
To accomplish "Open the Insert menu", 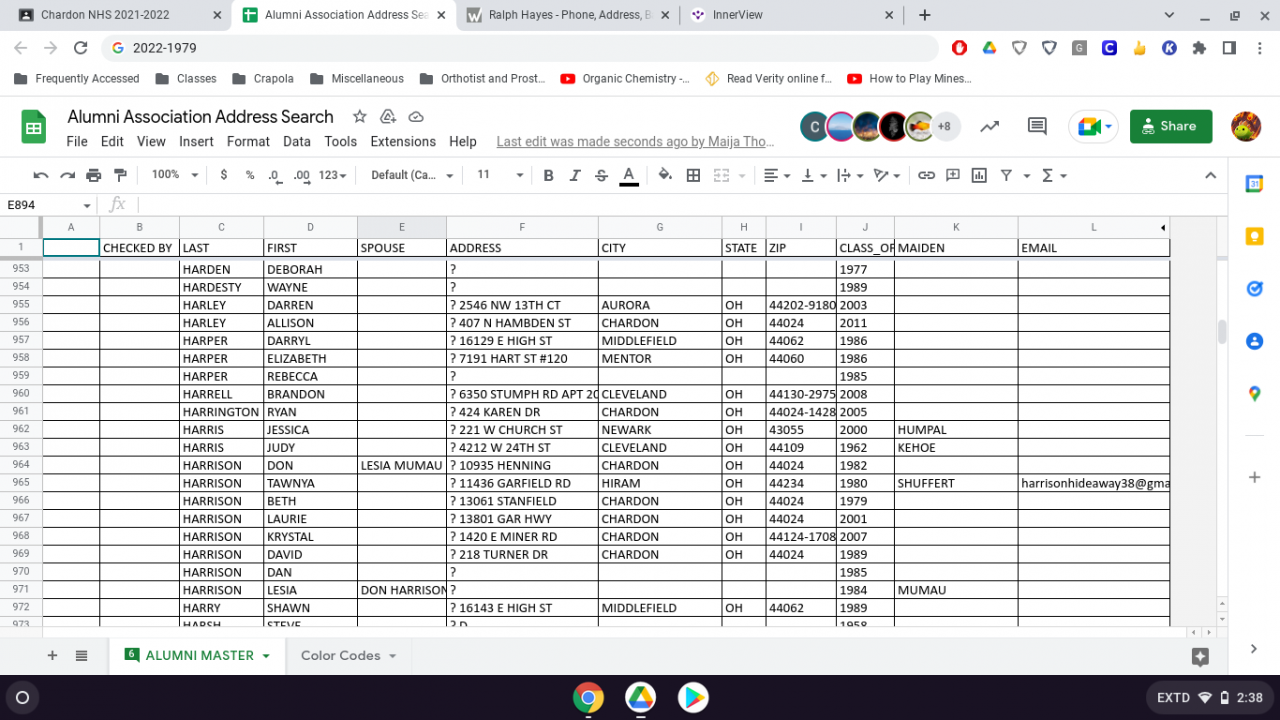I will pos(196,142).
